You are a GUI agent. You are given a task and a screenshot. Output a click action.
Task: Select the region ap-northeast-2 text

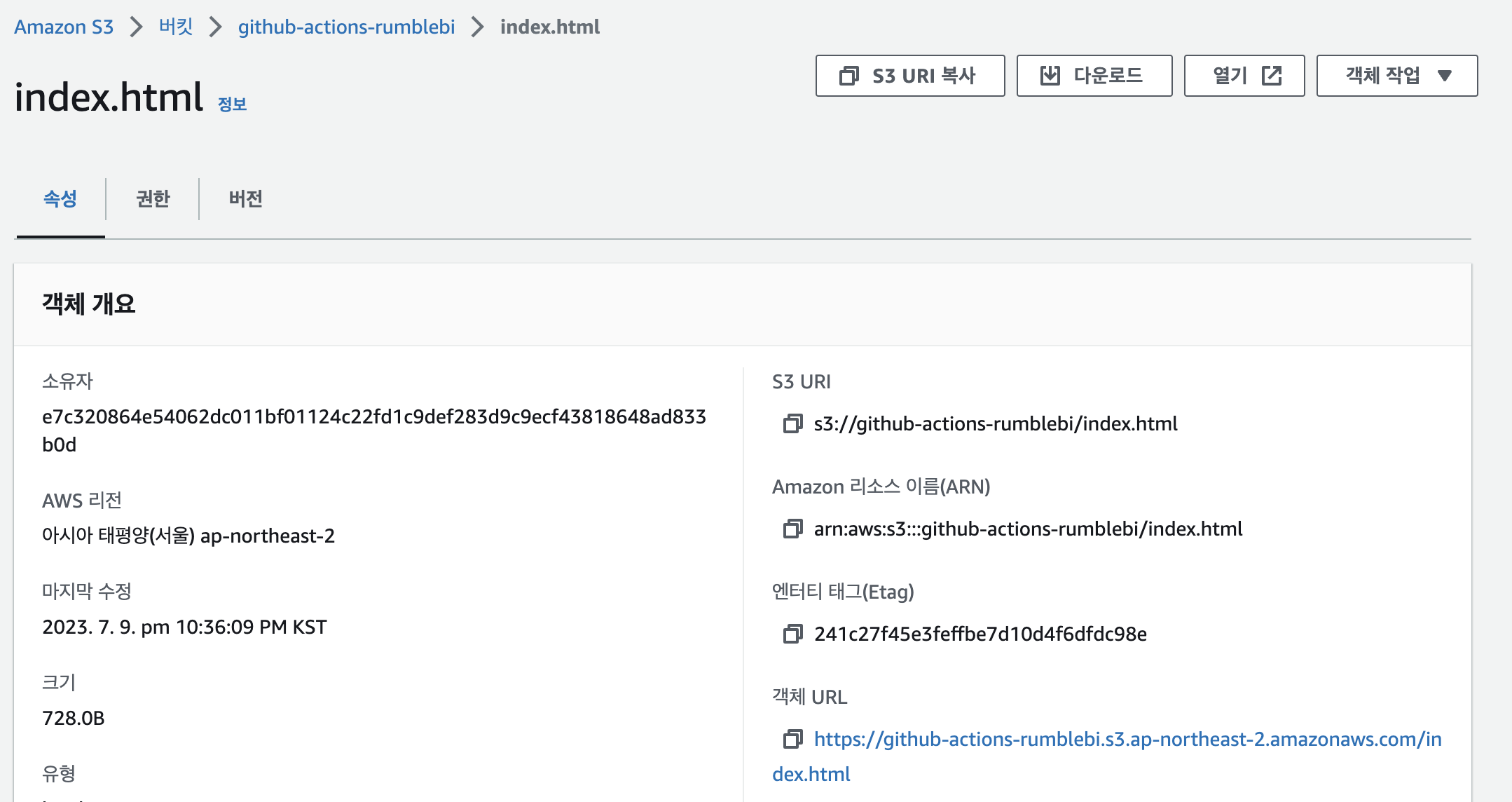point(268,536)
